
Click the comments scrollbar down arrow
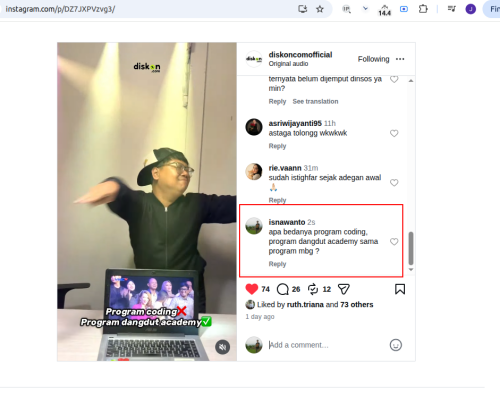[411, 269]
